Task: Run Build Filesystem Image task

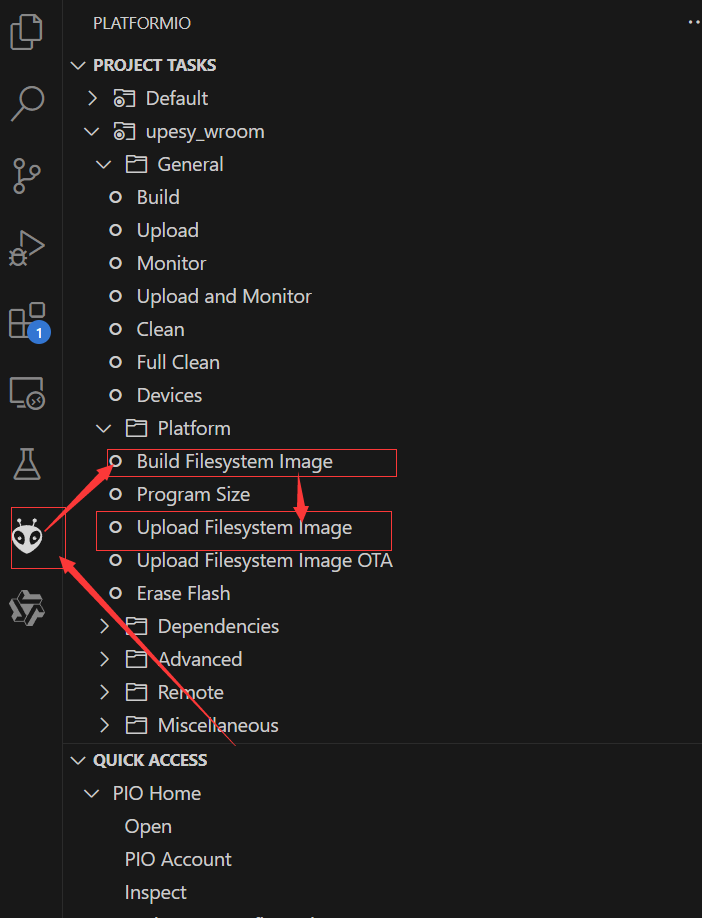Action: [x=235, y=462]
